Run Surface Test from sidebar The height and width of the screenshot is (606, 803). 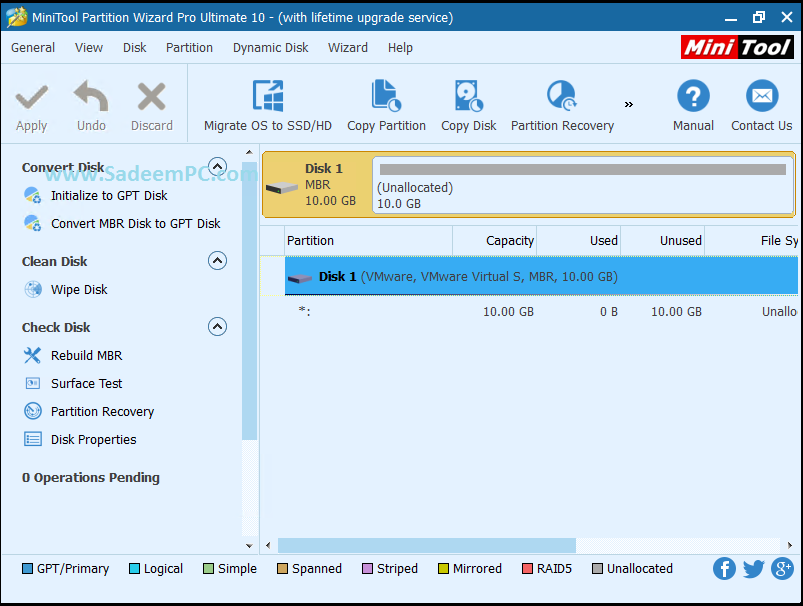pos(87,384)
